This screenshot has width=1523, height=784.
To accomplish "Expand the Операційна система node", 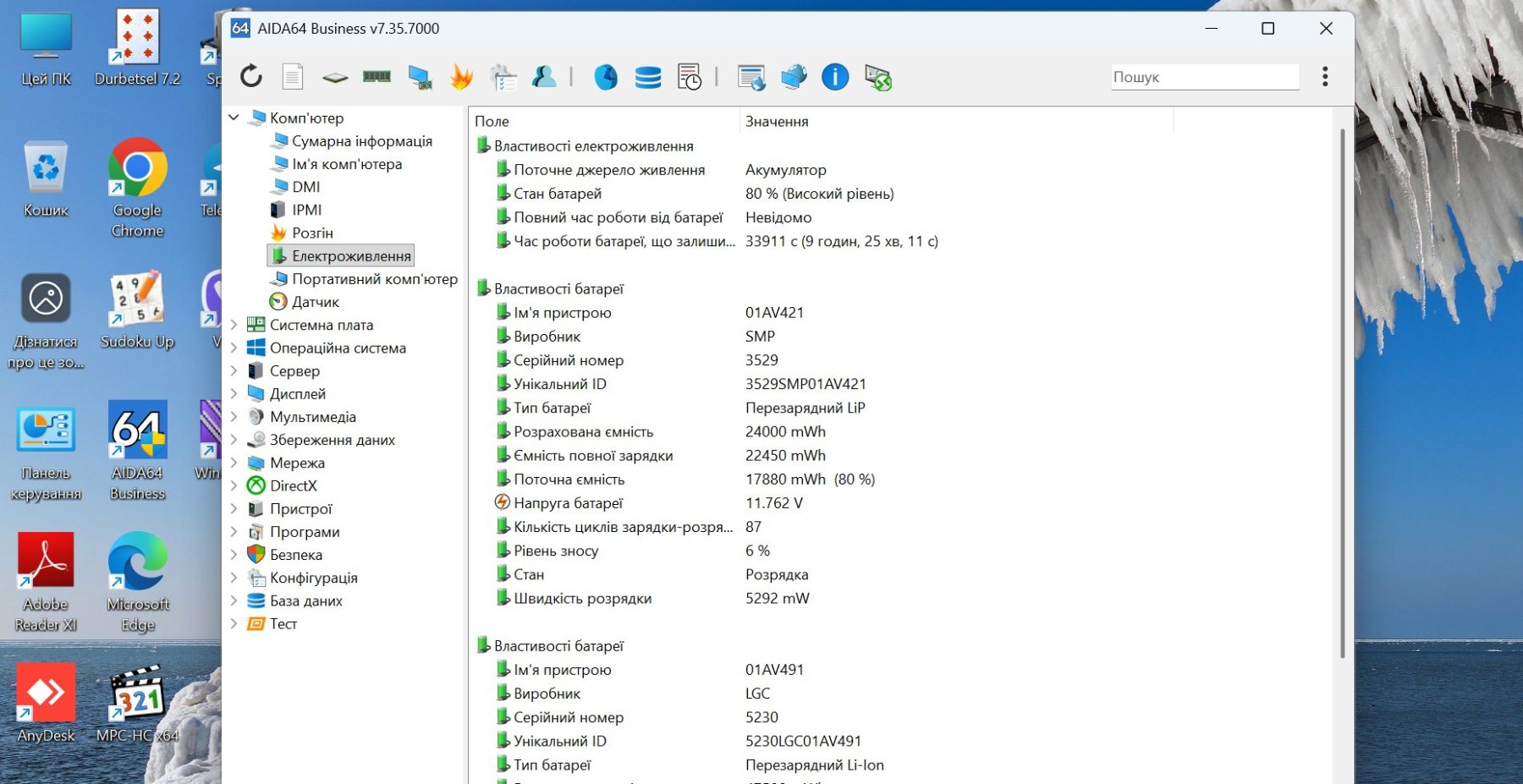I will tap(234, 348).
